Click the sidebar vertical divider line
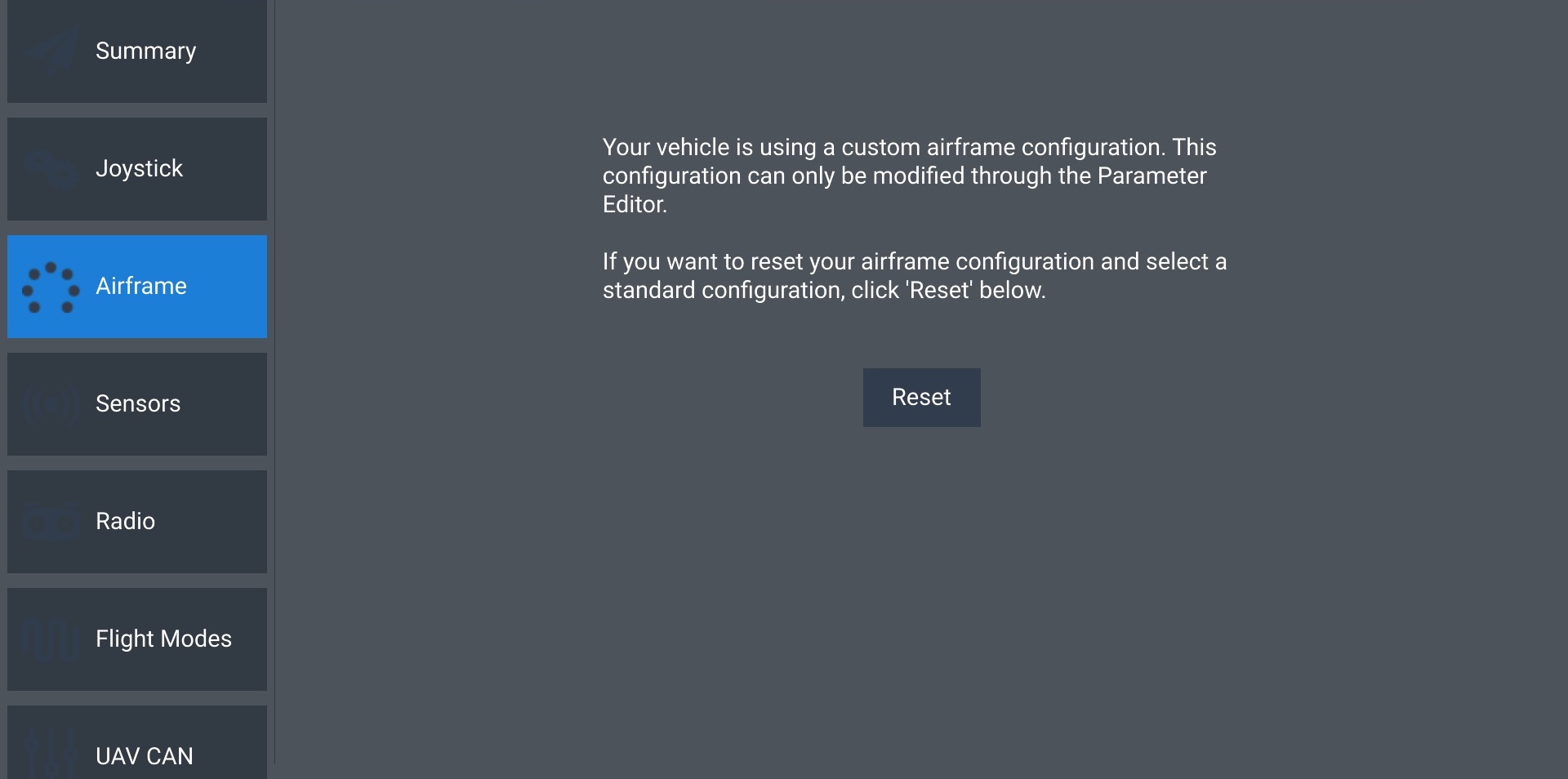Screen dimensions: 1568x779 pyautogui.click(x=274, y=384)
